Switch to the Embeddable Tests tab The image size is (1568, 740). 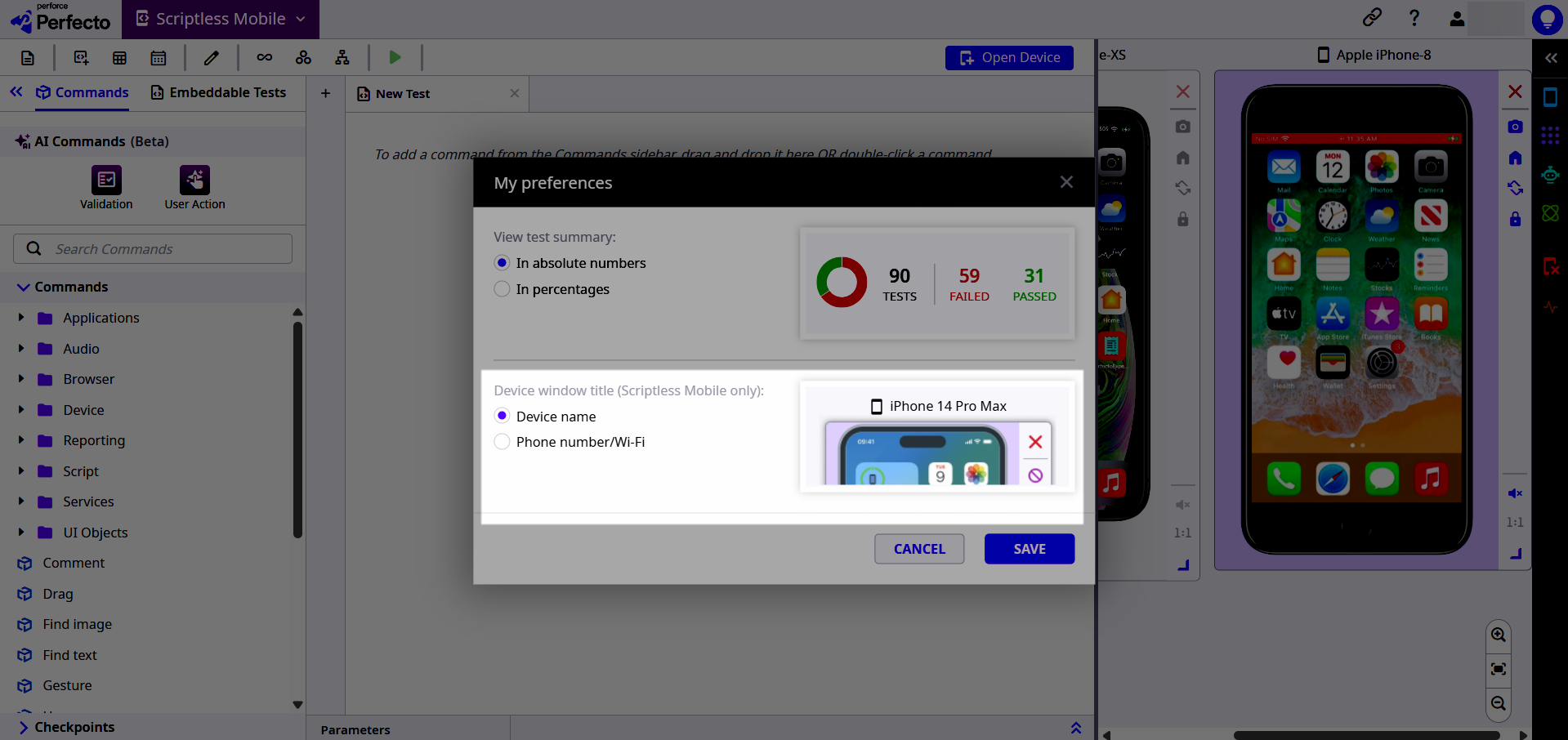[218, 92]
